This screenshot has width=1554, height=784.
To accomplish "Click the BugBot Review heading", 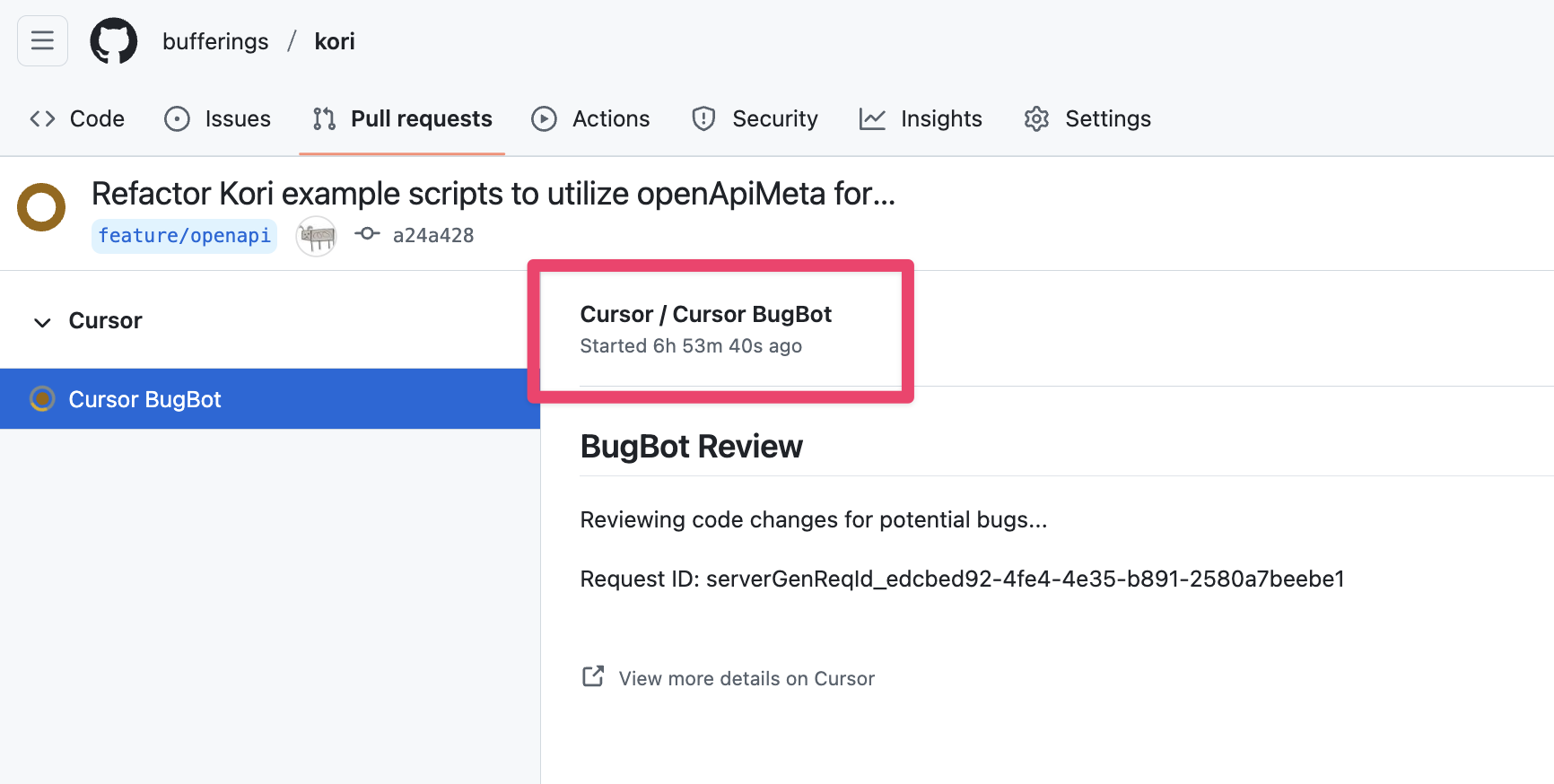I will tap(692, 447).
